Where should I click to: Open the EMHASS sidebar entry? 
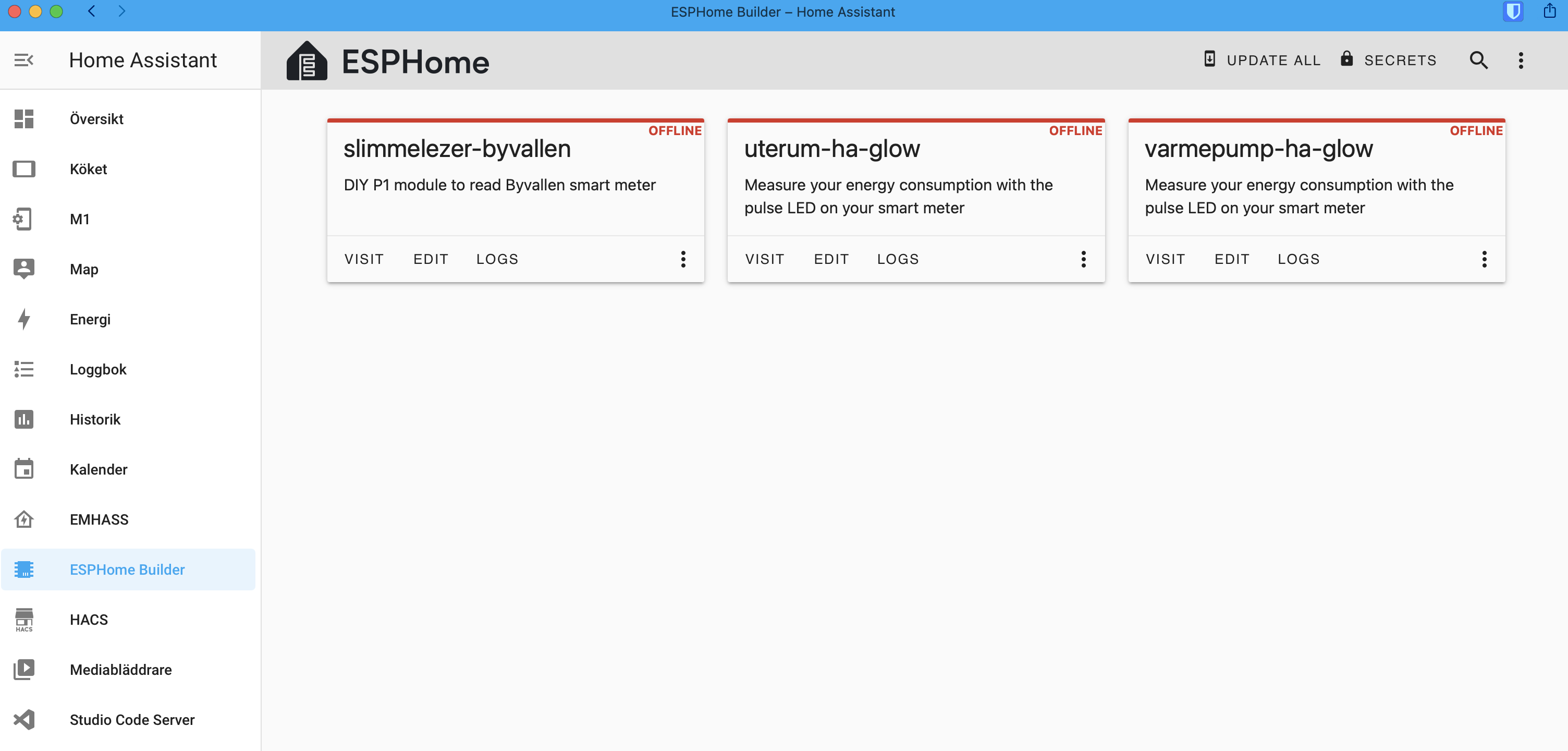(x=23, y=519)
